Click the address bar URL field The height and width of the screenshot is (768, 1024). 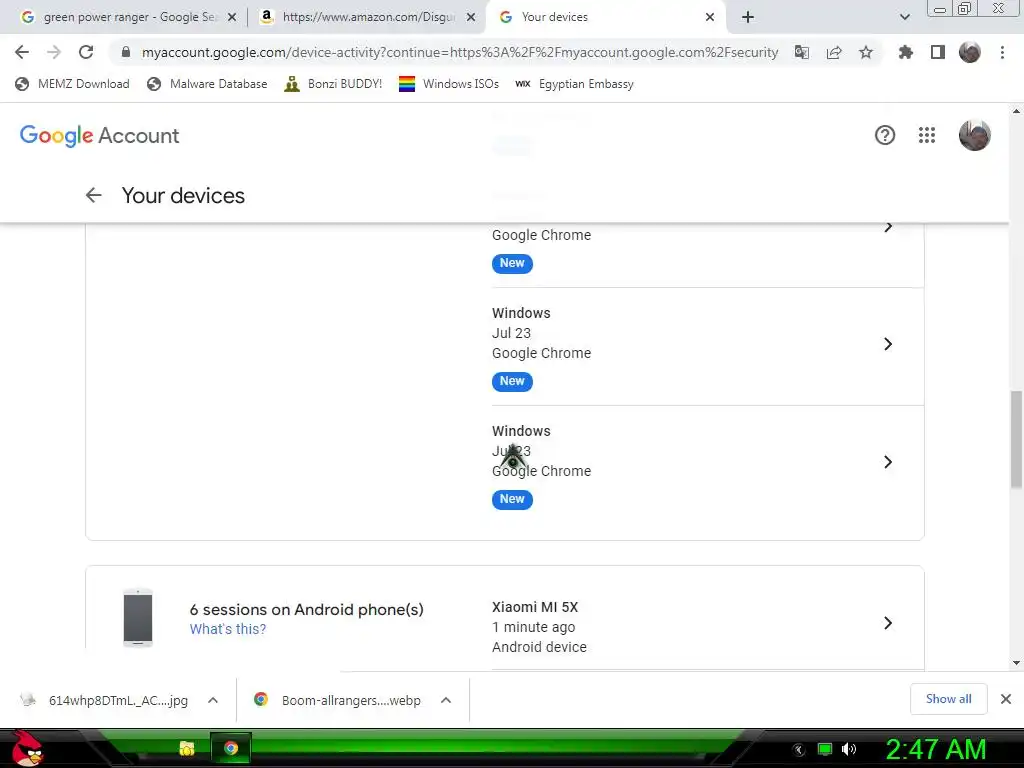point(460,52)
